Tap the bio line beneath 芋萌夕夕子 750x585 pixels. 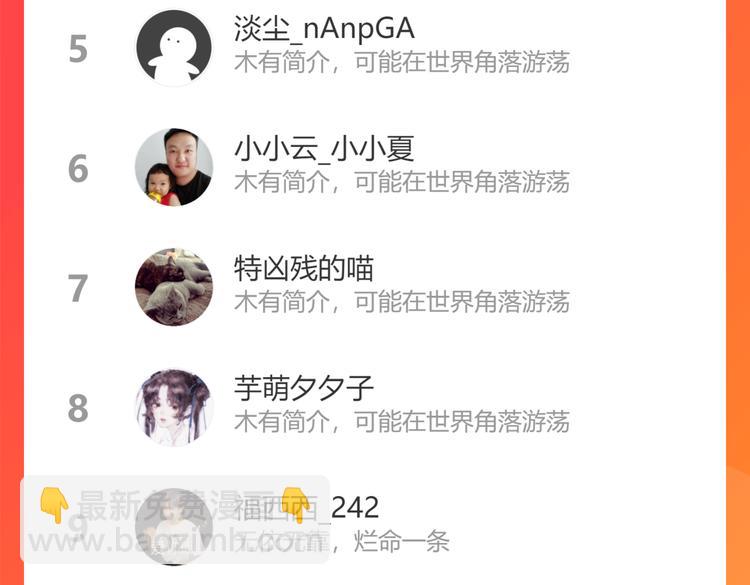pyautogui.click(x=402, y=421)
